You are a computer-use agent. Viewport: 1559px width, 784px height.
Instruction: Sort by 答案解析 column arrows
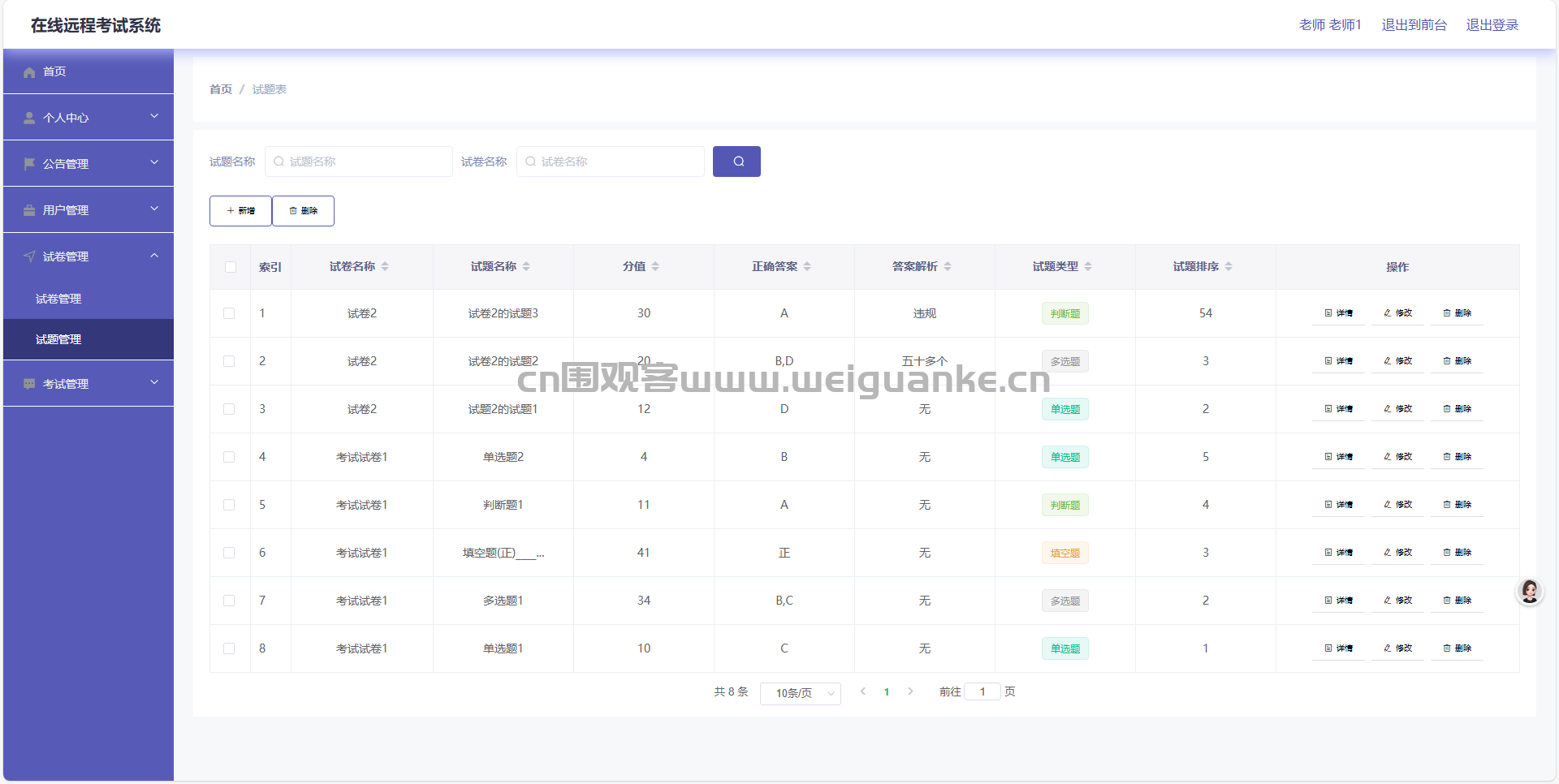[x=948, y=267]
